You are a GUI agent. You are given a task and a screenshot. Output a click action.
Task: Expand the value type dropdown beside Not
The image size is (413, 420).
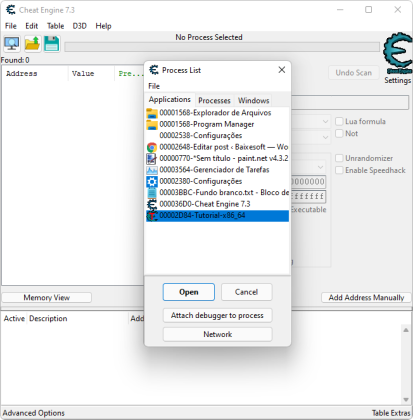tap(325, 137)
